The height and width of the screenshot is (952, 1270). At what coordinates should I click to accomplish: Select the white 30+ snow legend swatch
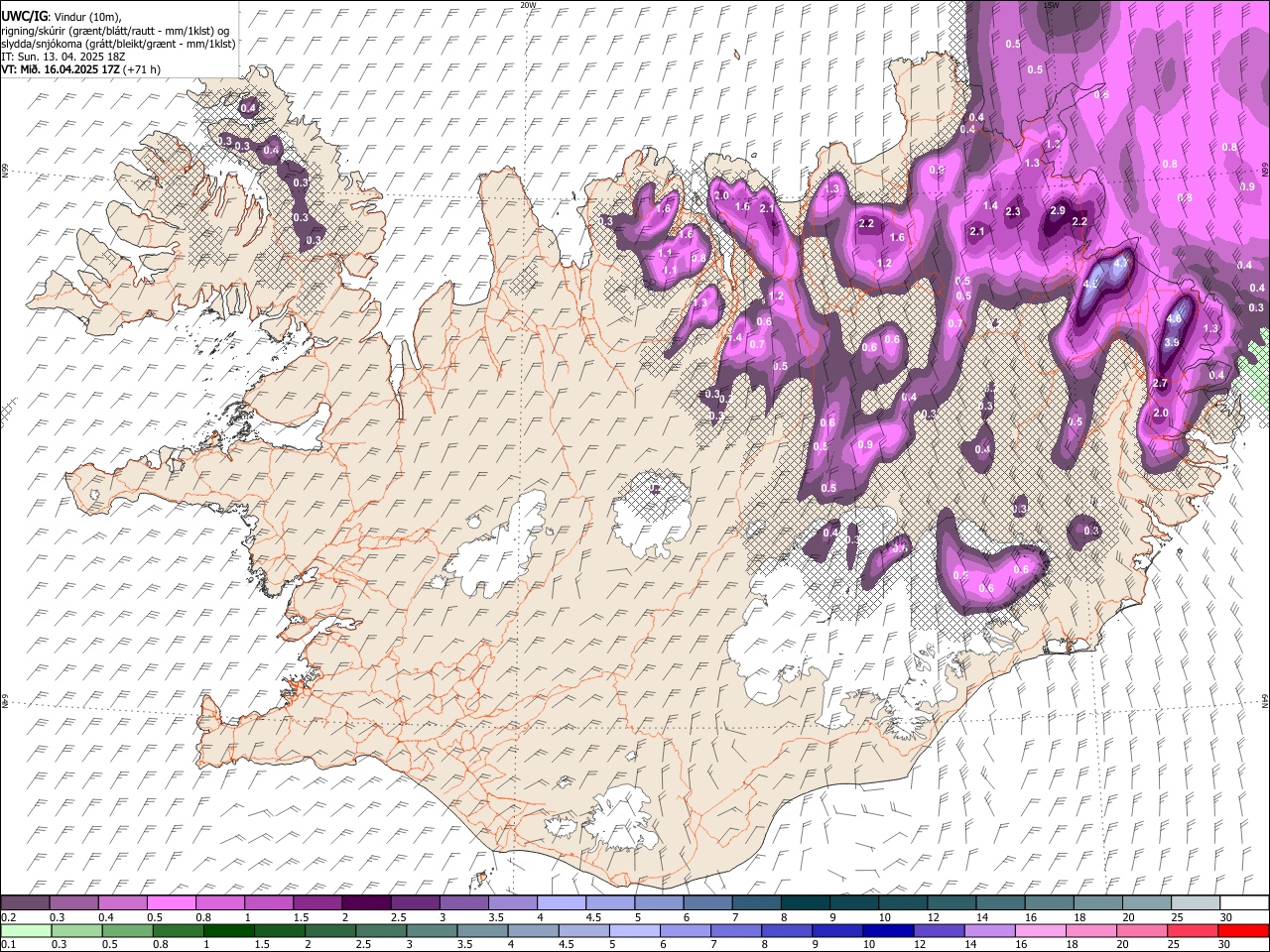pyautogui.click(x=1244, y=902)
